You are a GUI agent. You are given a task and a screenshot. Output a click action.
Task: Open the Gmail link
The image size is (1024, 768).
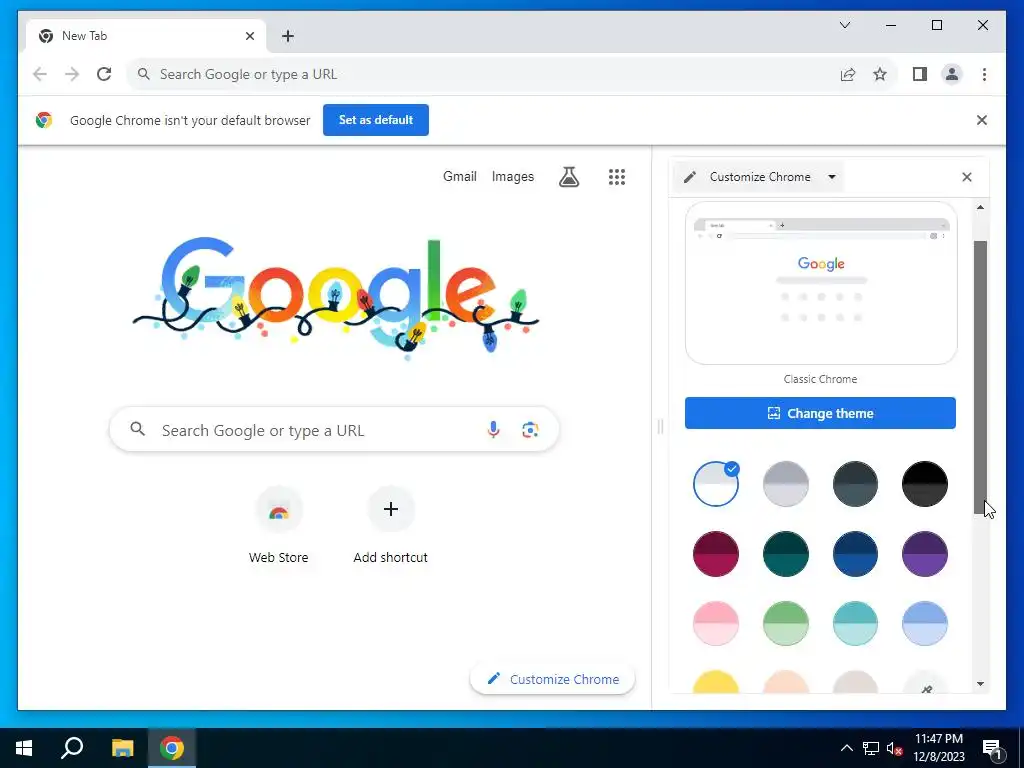click(x=460, y=176)
